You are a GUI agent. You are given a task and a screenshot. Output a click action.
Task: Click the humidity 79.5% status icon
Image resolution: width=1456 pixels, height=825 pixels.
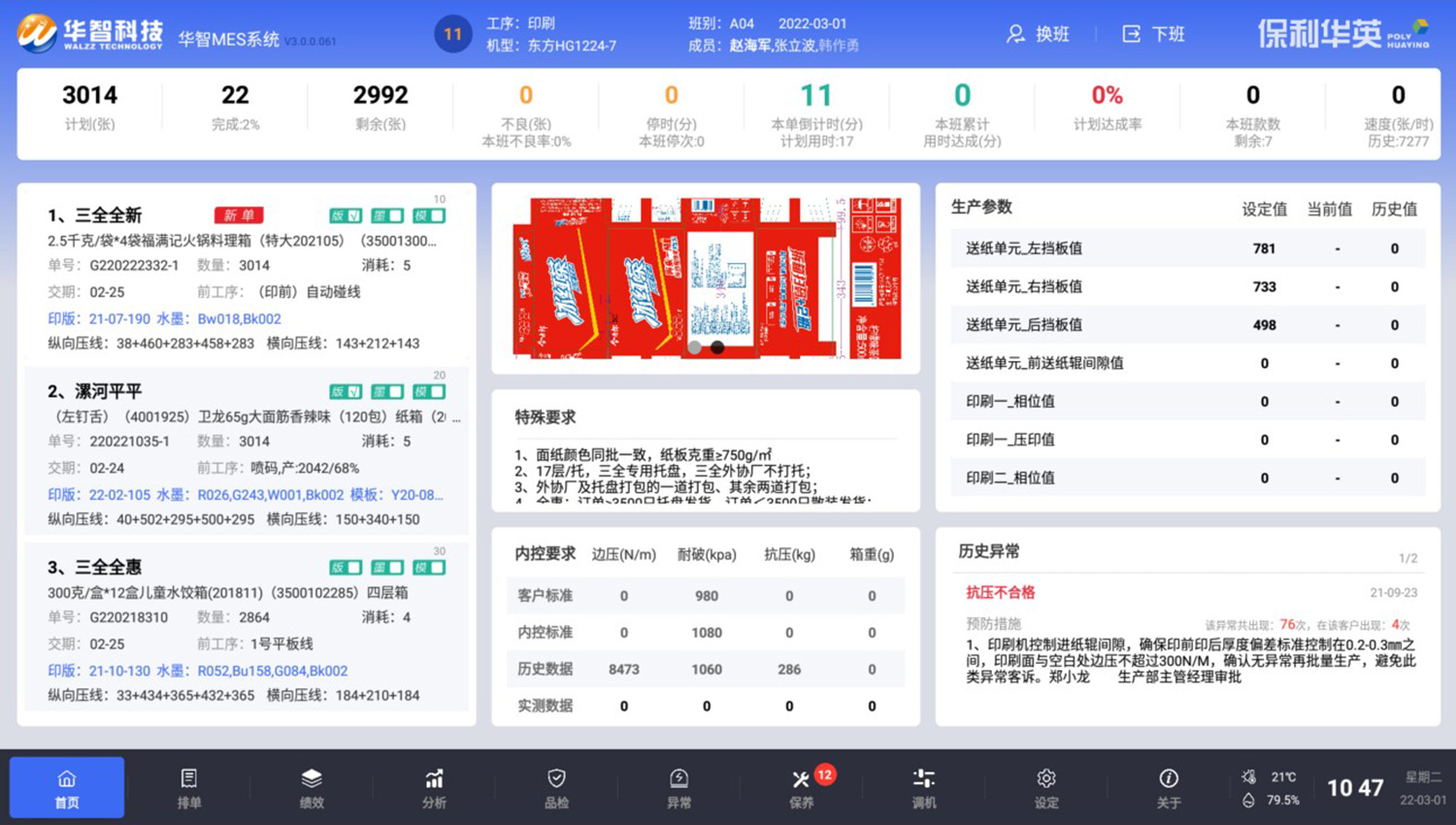tap(1248, 800)
